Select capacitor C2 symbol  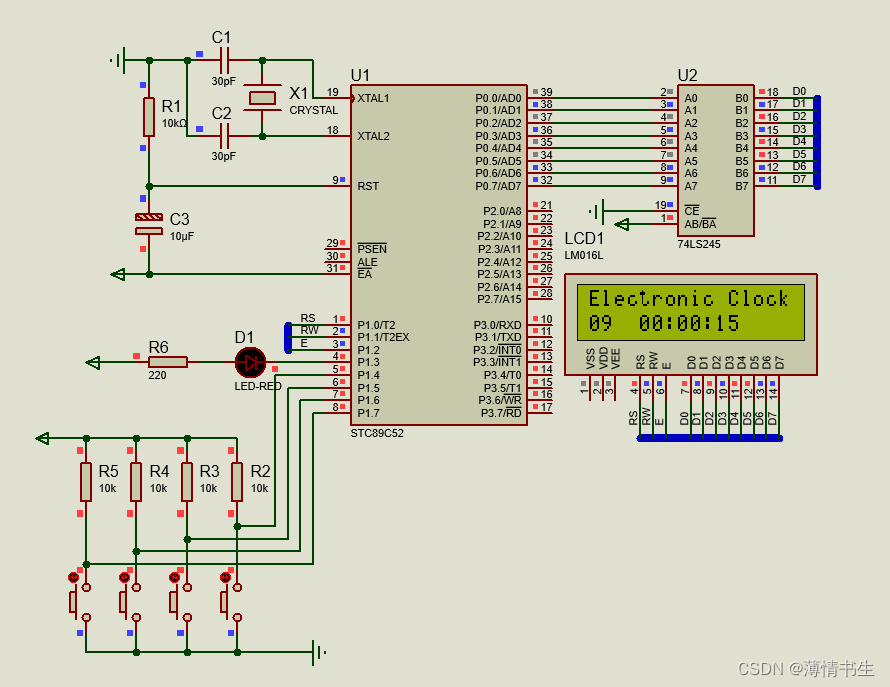point(224,136)
